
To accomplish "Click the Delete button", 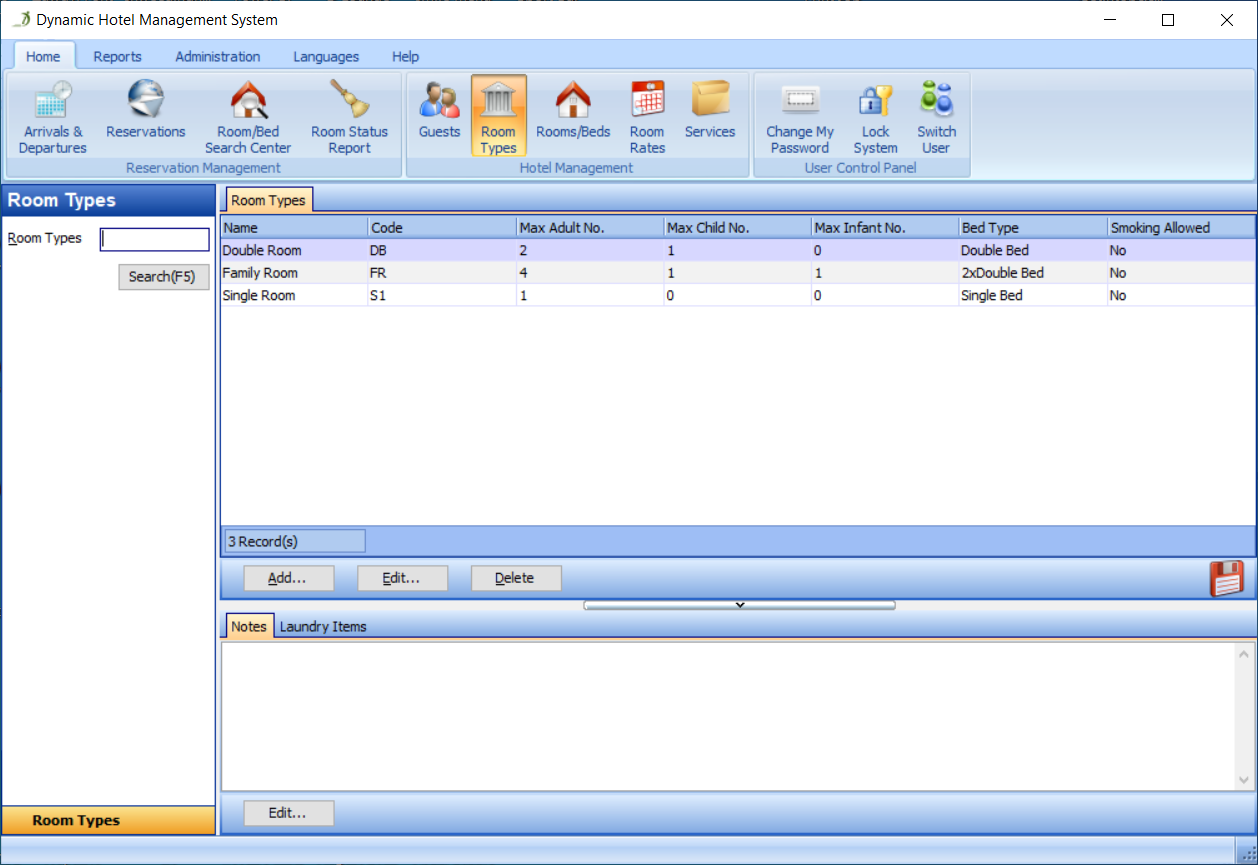I will (x=515, y=578).
